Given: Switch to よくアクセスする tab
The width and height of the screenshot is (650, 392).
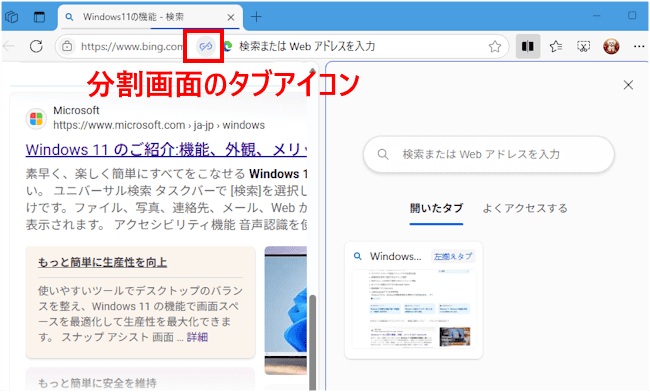Looking at the screenshot, I should pyautogui.click(x=525, y=208).
